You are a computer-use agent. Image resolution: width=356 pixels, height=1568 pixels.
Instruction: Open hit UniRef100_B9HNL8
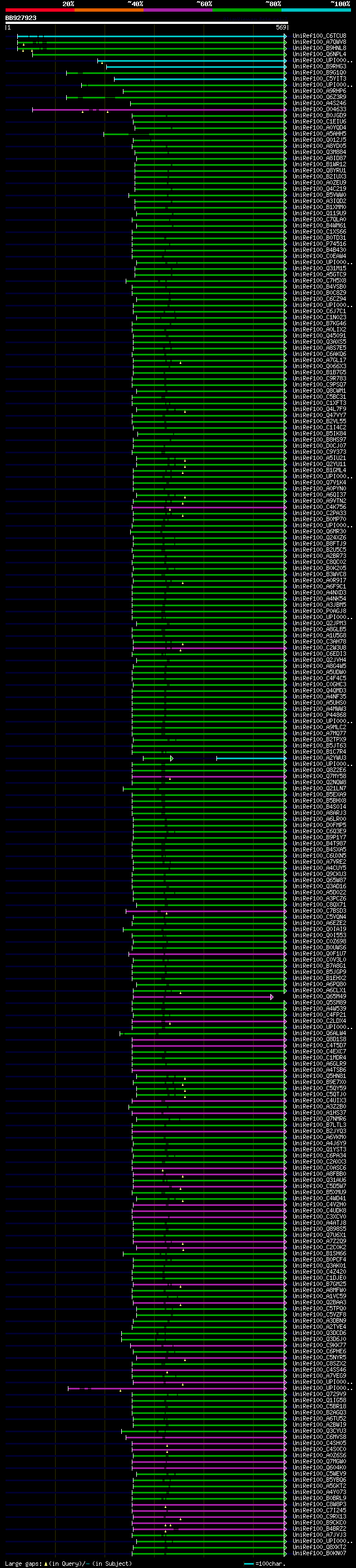(x=319, y=48)
